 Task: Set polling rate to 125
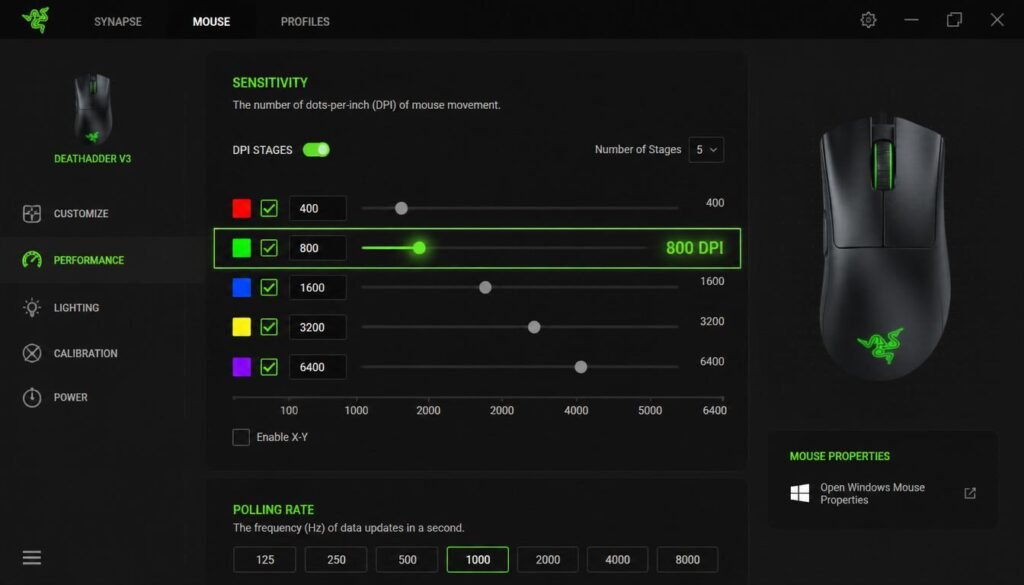click(x=264, y=560)
